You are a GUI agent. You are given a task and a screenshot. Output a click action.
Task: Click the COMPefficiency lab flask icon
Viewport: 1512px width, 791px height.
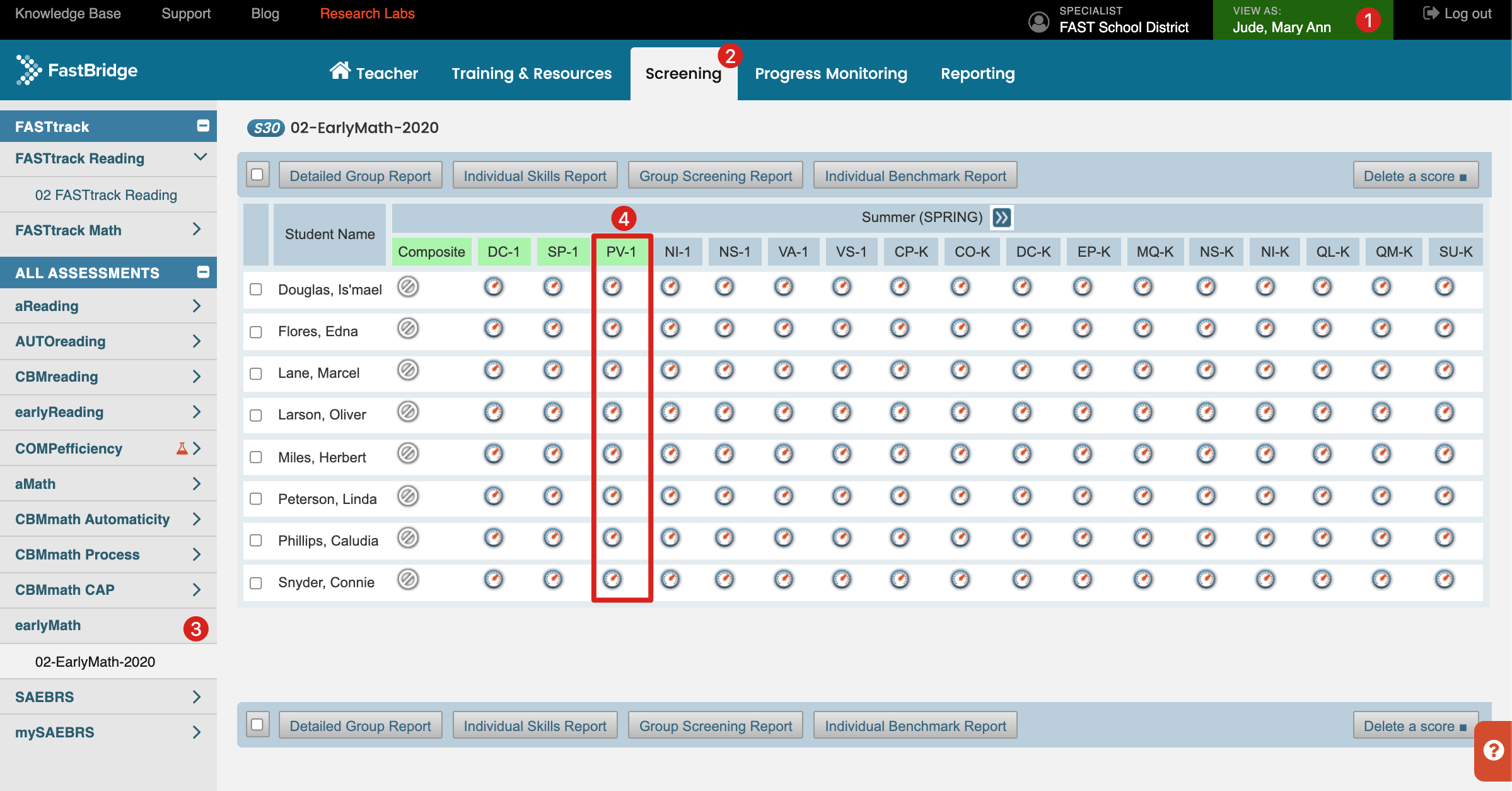[182, 448]
